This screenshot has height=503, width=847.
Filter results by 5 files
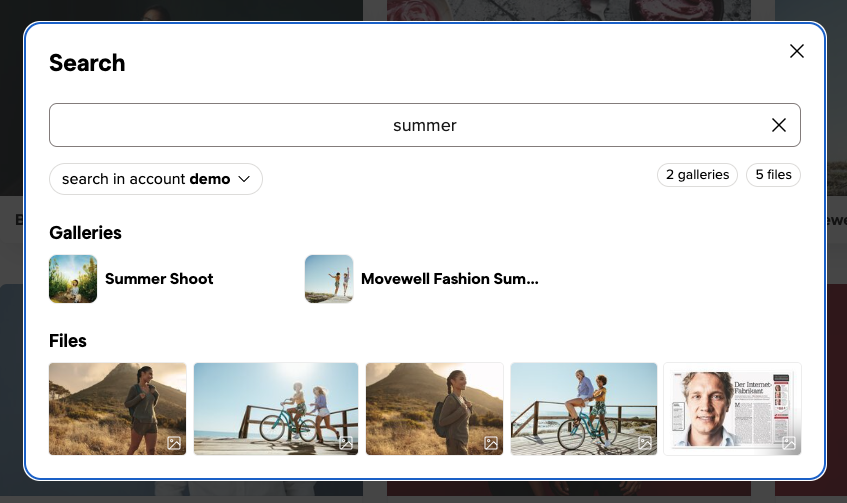(x=773, y=175)
